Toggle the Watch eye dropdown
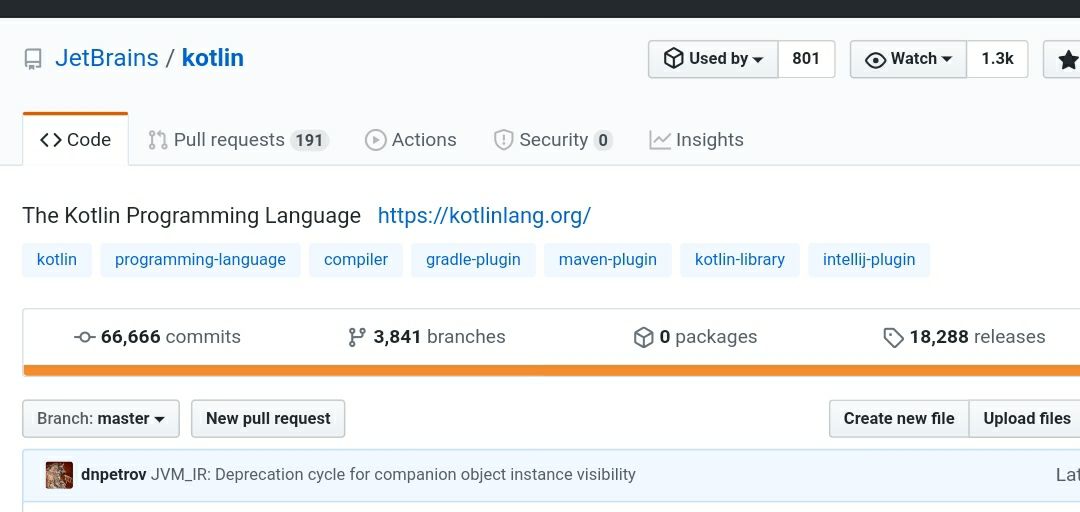The image size is (1080, 512). [x=908, y=59]
